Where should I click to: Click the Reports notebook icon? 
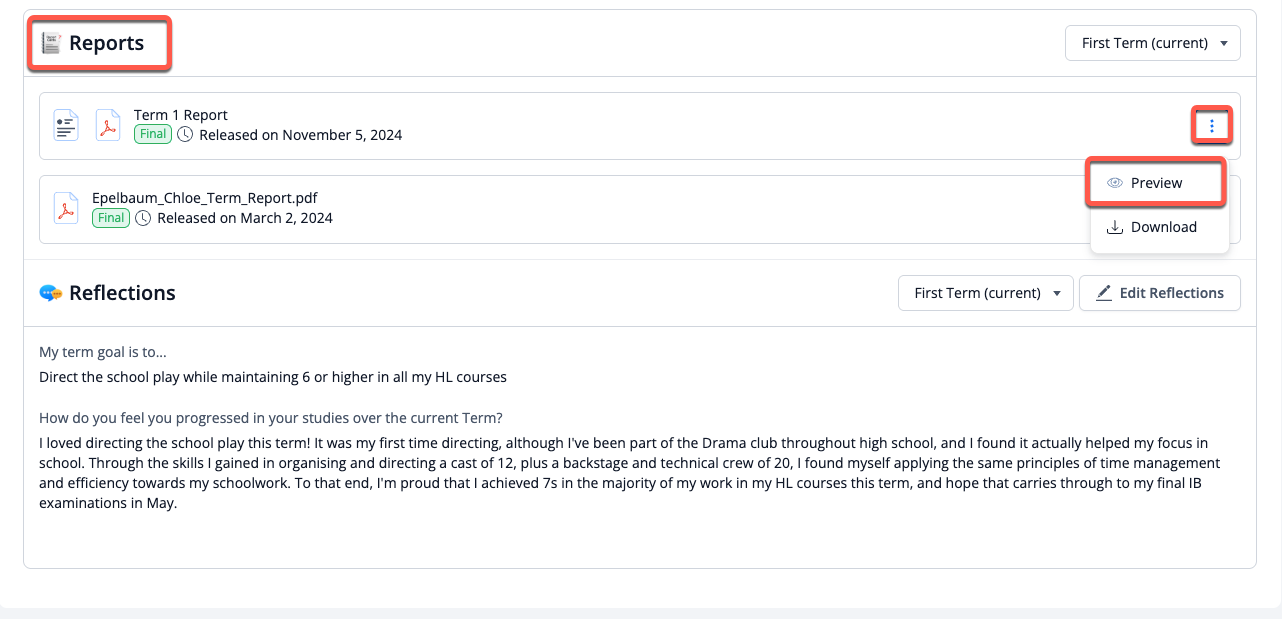[x=50, y=43]
